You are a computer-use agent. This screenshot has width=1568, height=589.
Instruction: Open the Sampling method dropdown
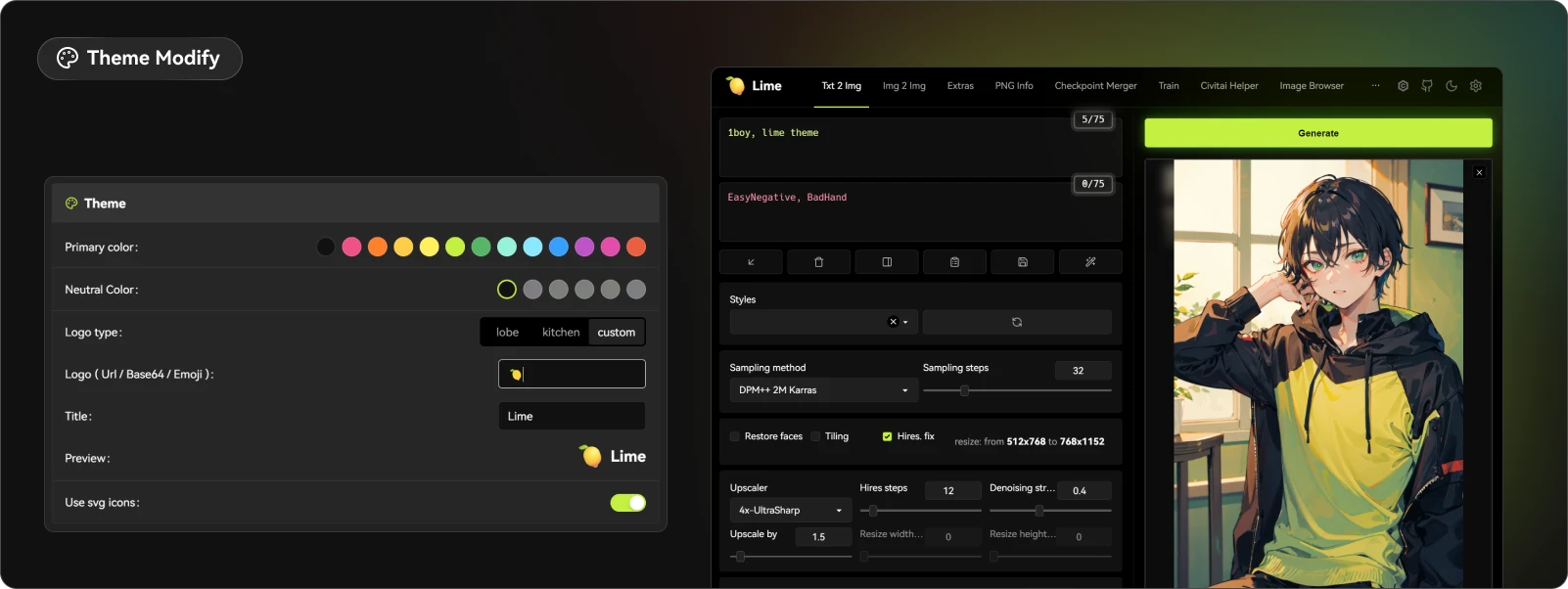click(823, 390)
